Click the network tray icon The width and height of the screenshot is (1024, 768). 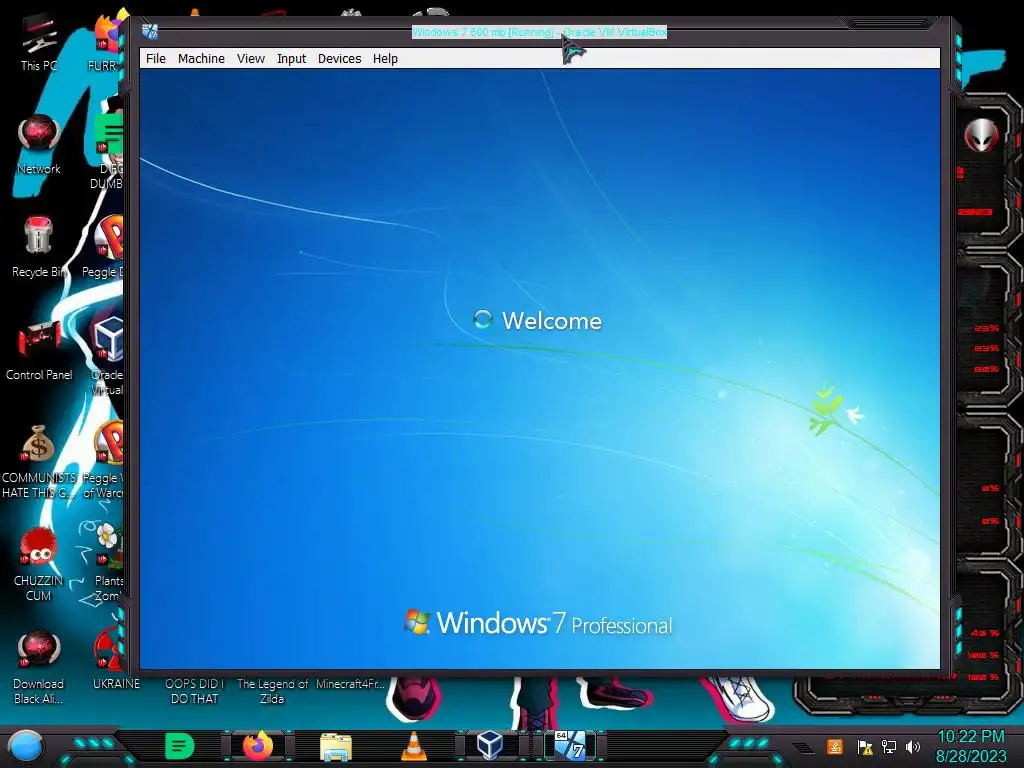[889, 746]
